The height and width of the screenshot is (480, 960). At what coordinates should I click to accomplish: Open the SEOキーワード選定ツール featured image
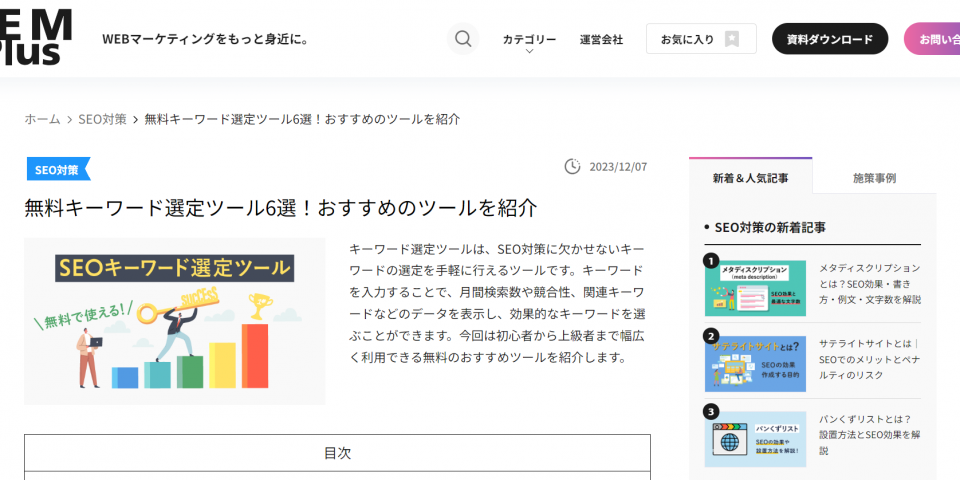[x=174, y=321]
